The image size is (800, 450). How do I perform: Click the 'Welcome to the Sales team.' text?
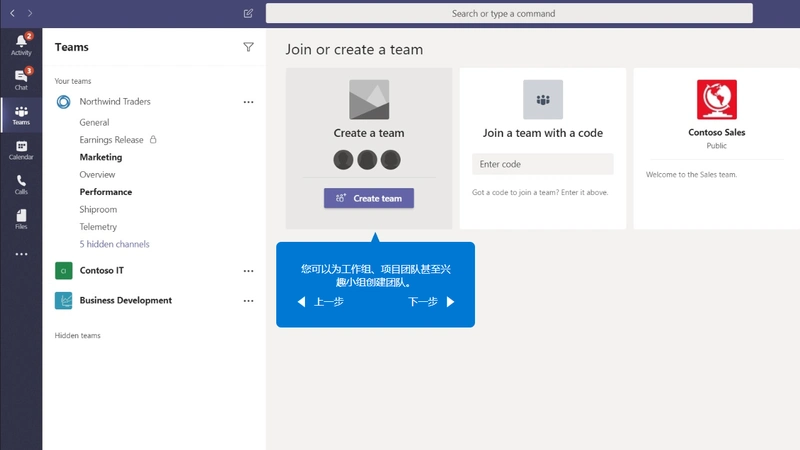point(691,174)
